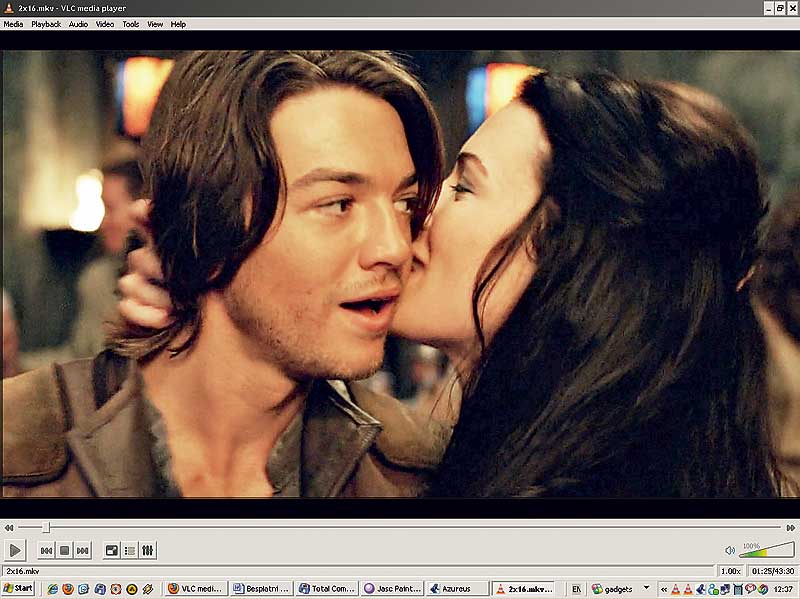Skip to next media item
This screenshot has width=800, height=599.
coord(83,551)
